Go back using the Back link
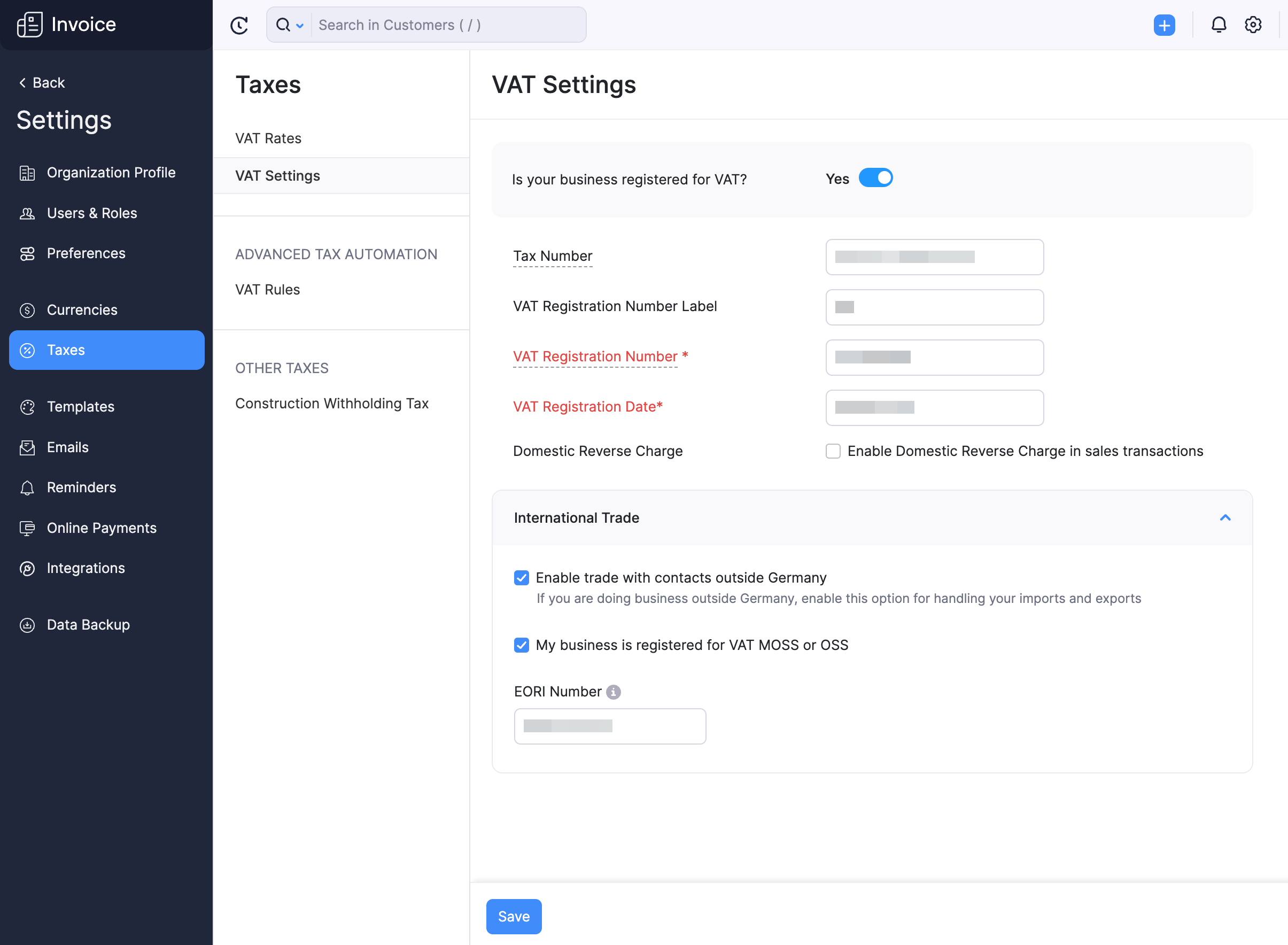 [41, 82]
